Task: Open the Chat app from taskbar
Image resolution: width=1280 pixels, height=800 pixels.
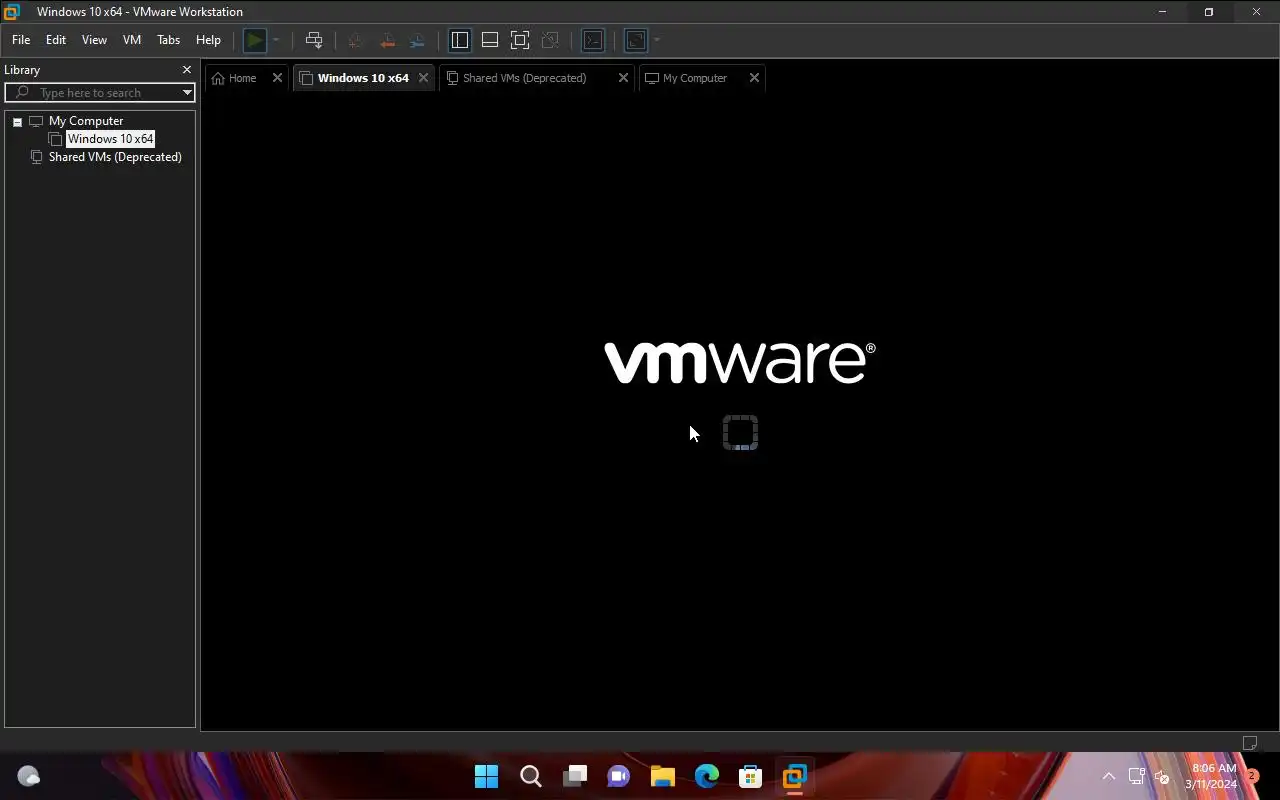Action: [619, 777]
